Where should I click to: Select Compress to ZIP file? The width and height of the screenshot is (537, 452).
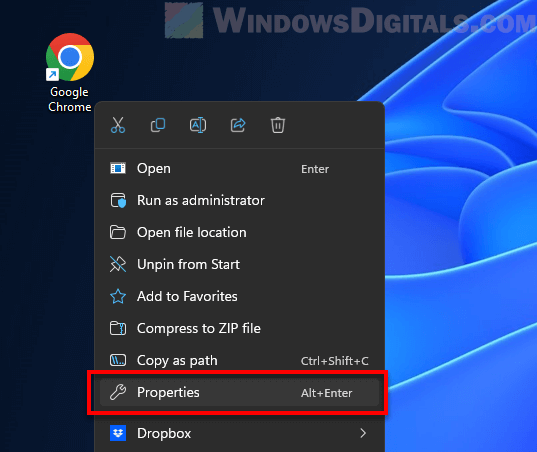click(x=239, y=328)
